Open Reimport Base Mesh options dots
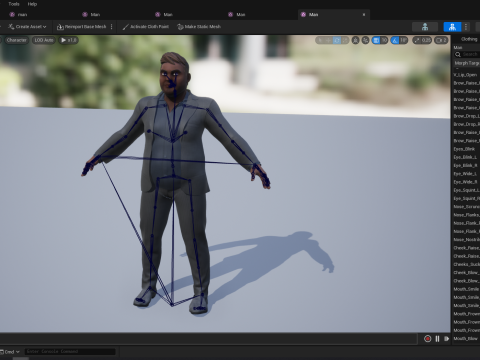Image resolution: width=480 pixels, height=360 pixels. pyautogui.click(x=112, y=27)
